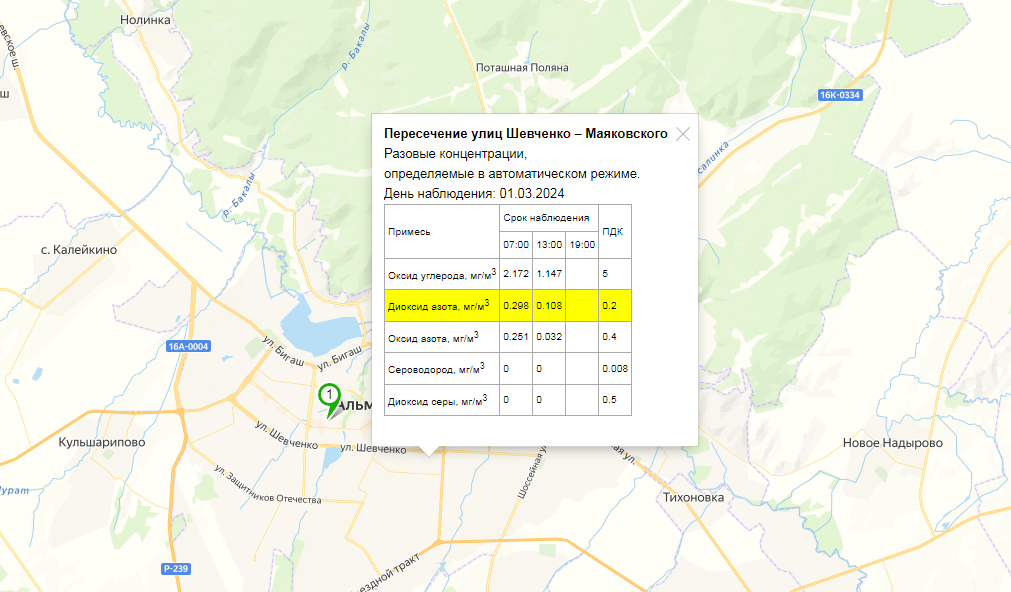Select the Оксид углерода row label
The width and height of the screenshot is (1011, 592).
(x=441, y=273)
